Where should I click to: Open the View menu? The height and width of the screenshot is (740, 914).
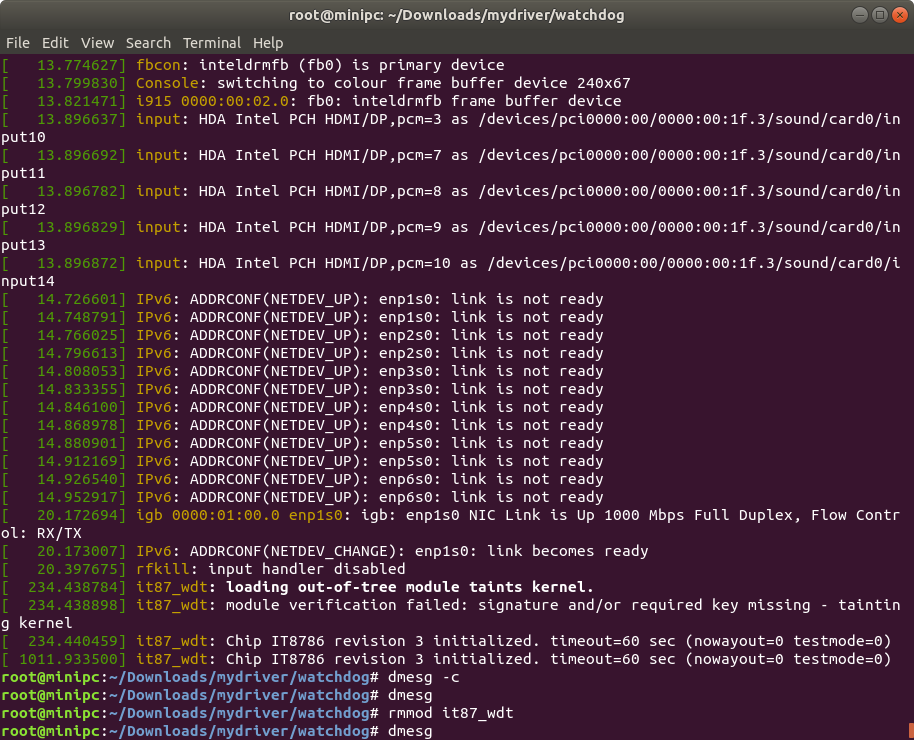click(97, 42)
